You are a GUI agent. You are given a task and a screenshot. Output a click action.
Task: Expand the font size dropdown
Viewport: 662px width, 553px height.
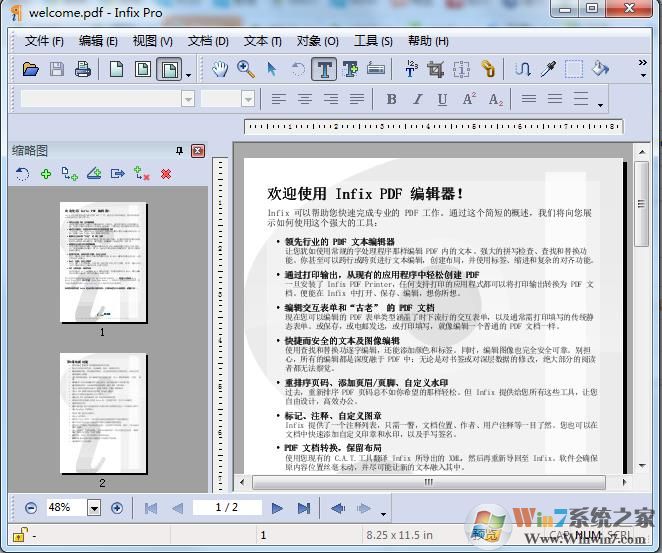tap(248, 99)
